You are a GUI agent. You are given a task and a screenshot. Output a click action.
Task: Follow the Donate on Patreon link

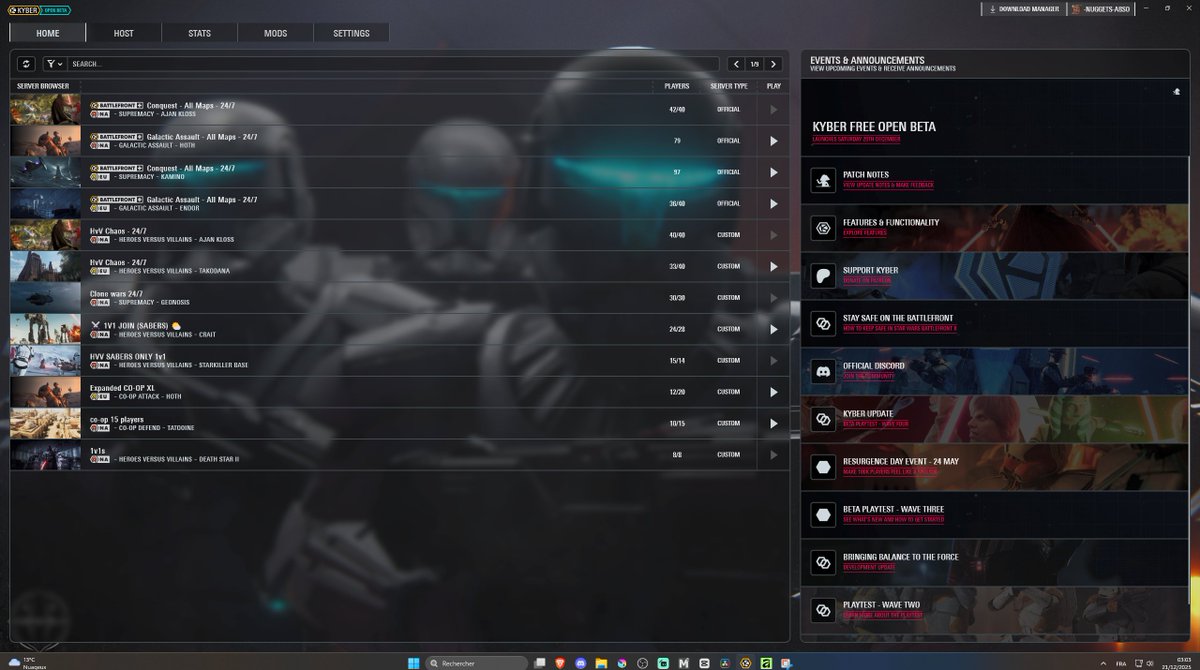tap(867, 281)
